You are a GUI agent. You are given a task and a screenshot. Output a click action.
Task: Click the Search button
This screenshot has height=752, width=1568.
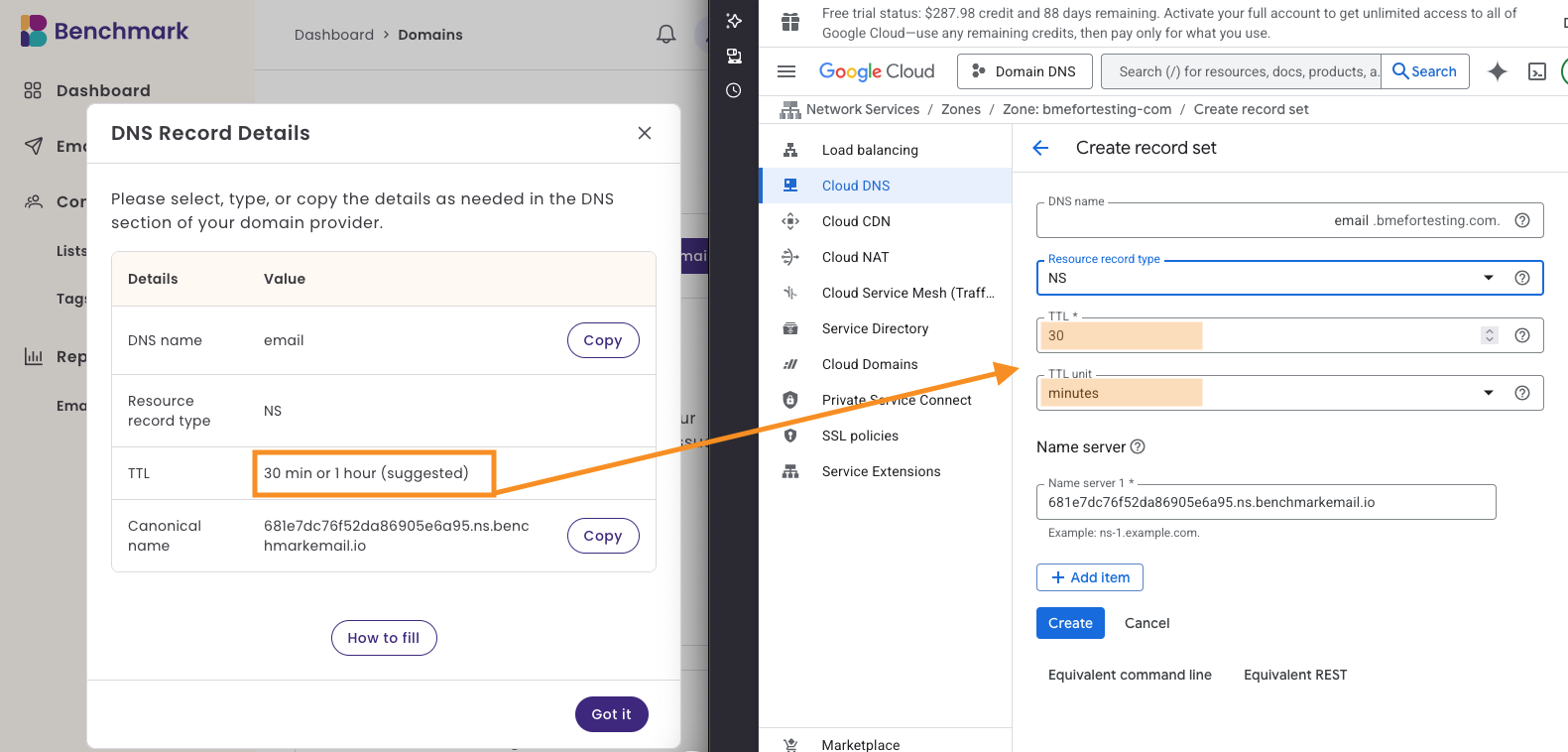[1425, 71]
